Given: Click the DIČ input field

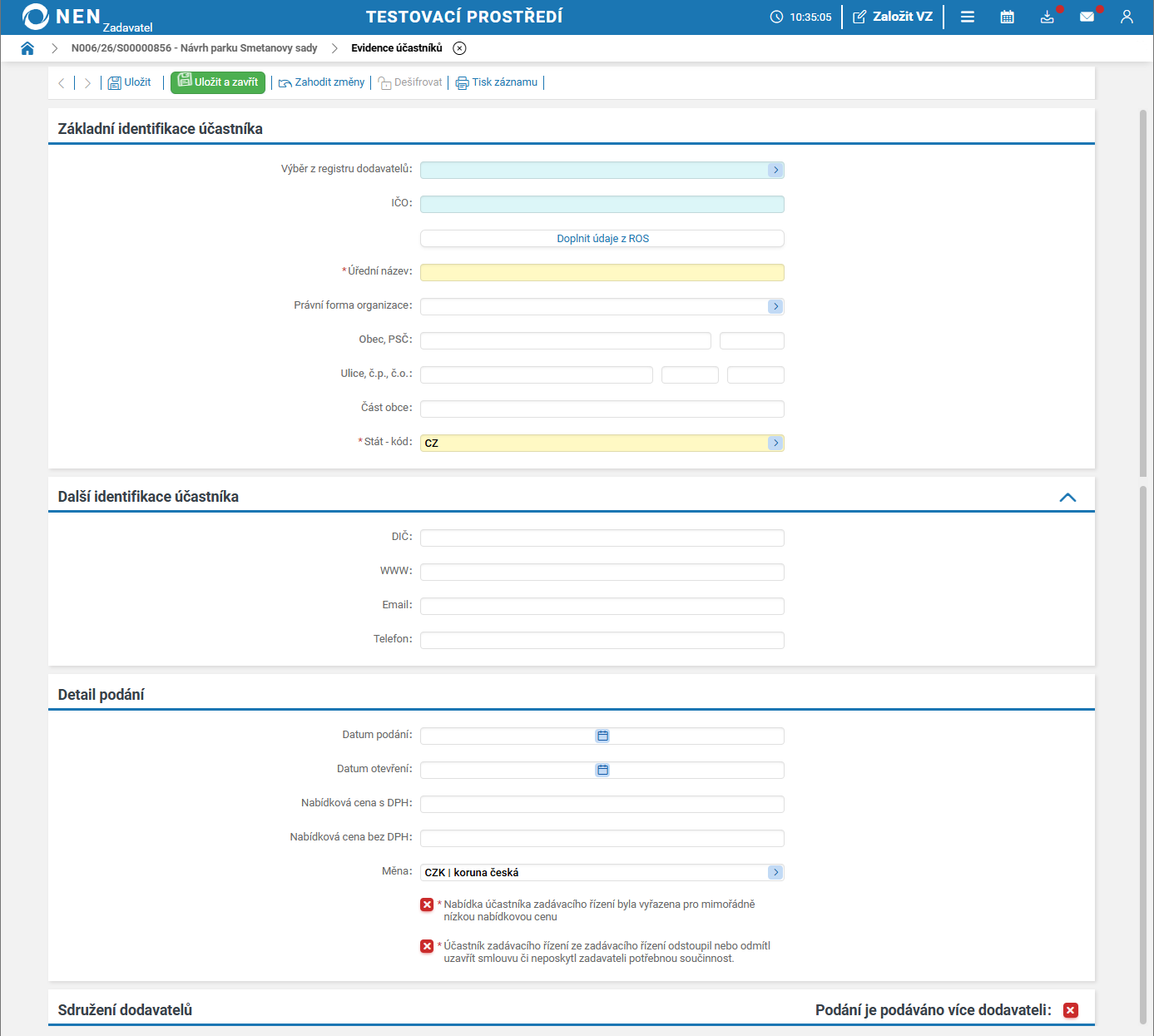Looking at the screenshot, I should pos(602,538).
